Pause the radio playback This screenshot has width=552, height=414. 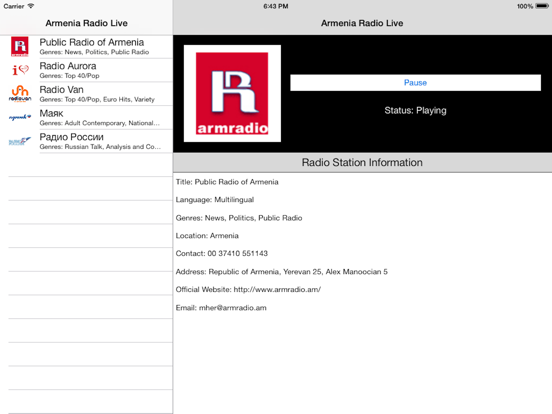click(x=415, y=83)
